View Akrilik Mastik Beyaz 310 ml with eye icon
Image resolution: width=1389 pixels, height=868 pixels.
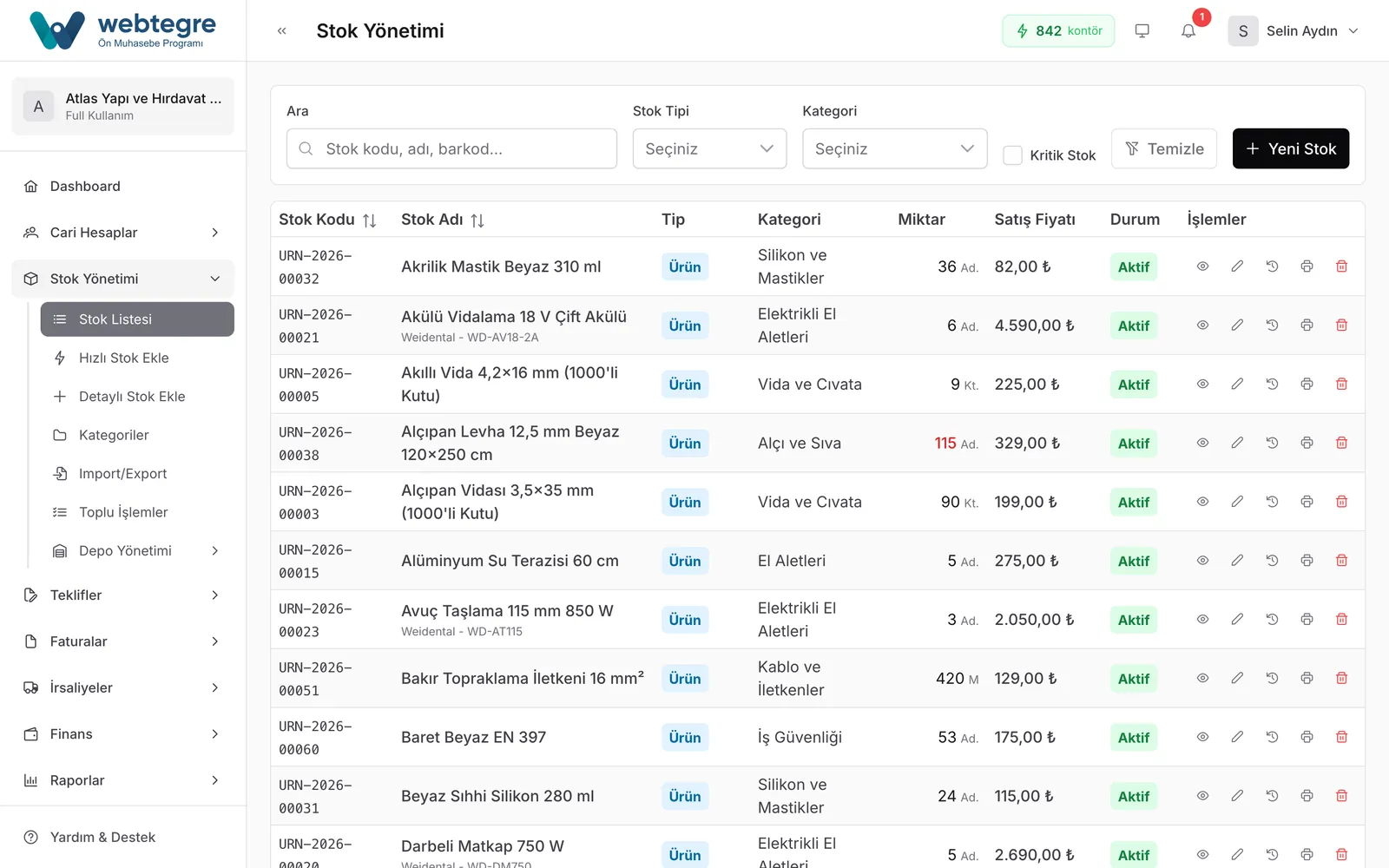[1202, 266]
